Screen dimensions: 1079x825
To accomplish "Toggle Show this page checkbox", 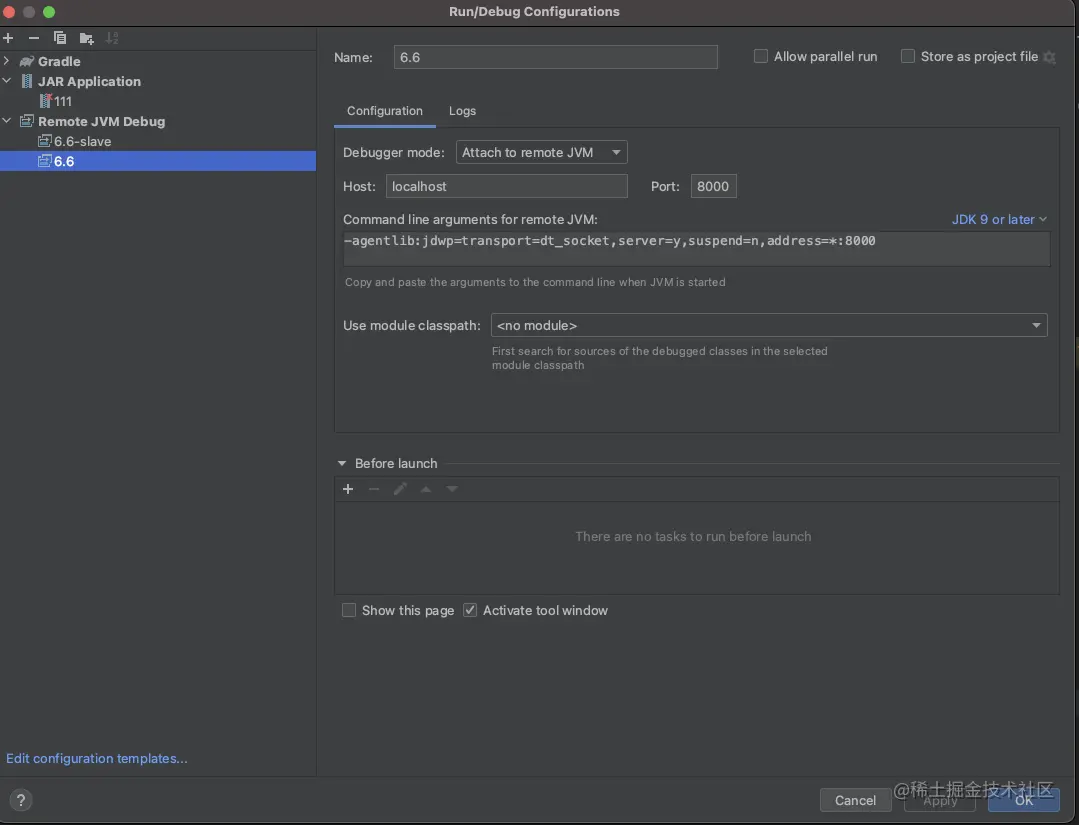I will pos(349,610).
